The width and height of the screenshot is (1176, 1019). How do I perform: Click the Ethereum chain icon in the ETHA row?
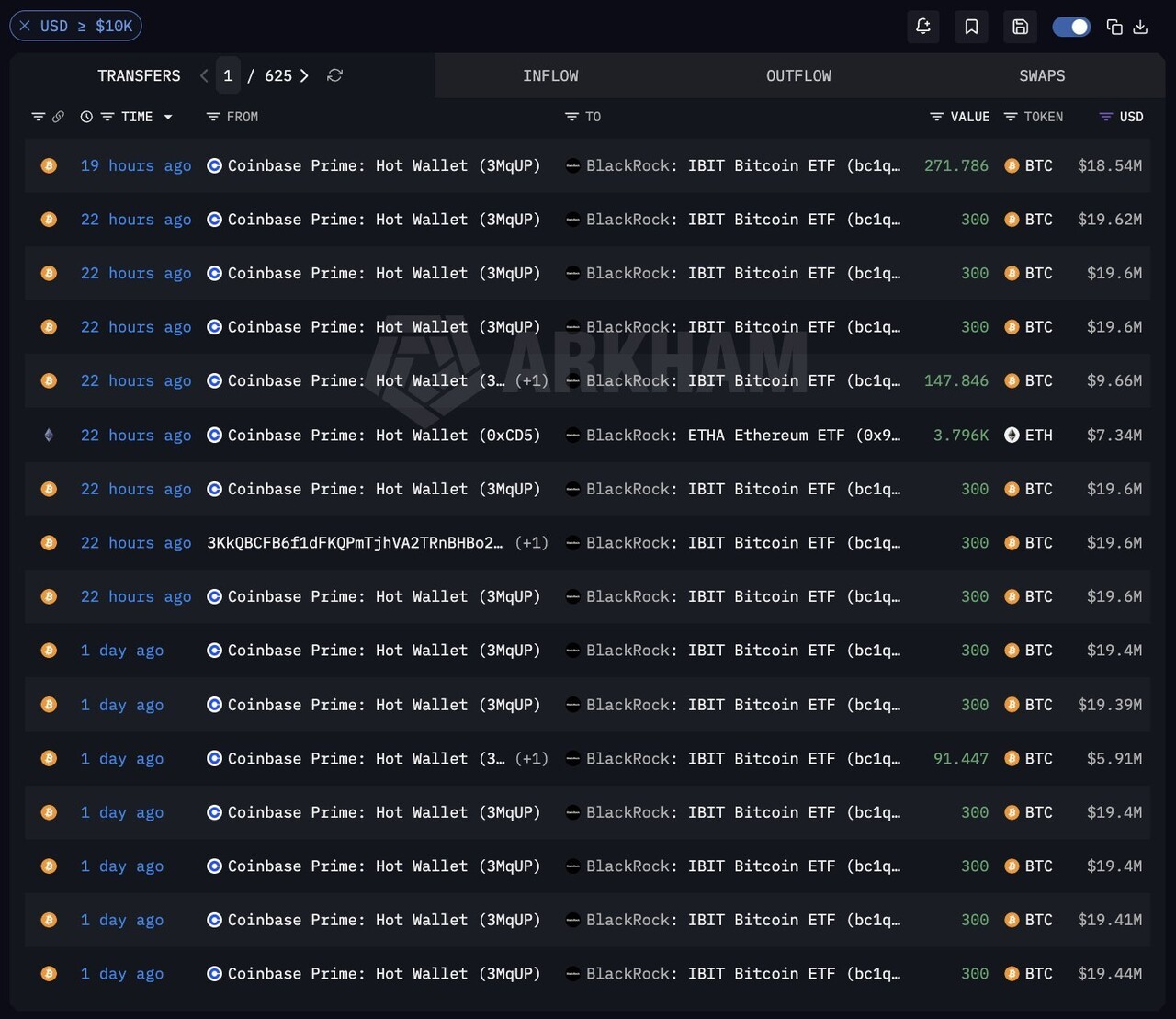coord(49,435)
